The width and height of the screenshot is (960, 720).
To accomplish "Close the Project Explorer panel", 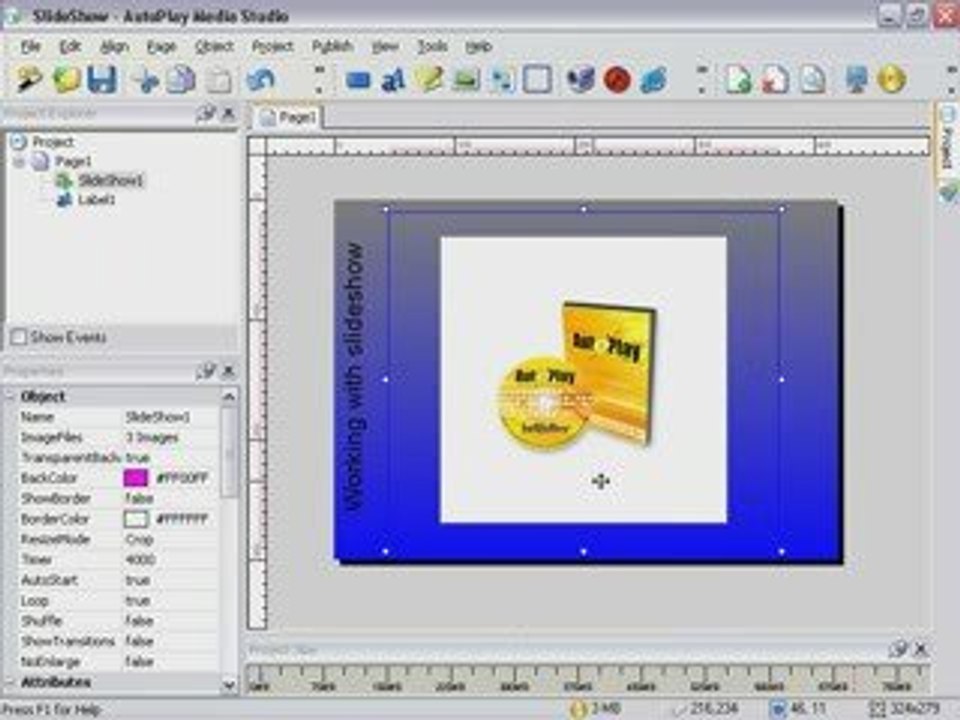I will [x=228, y=114].
